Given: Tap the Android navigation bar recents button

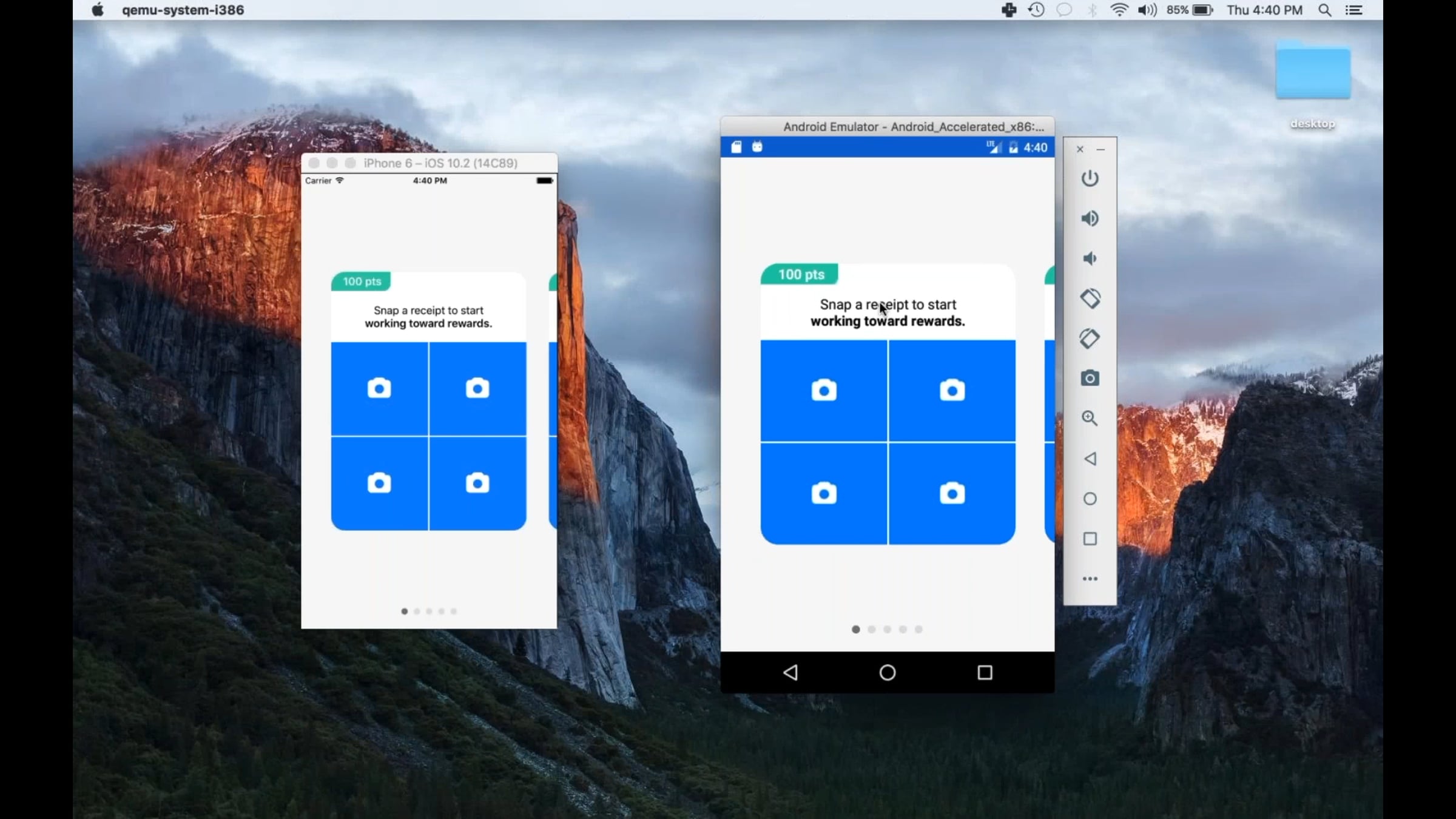Looking at the screenshot, I should pyautogui.click(x=985, y=672).
